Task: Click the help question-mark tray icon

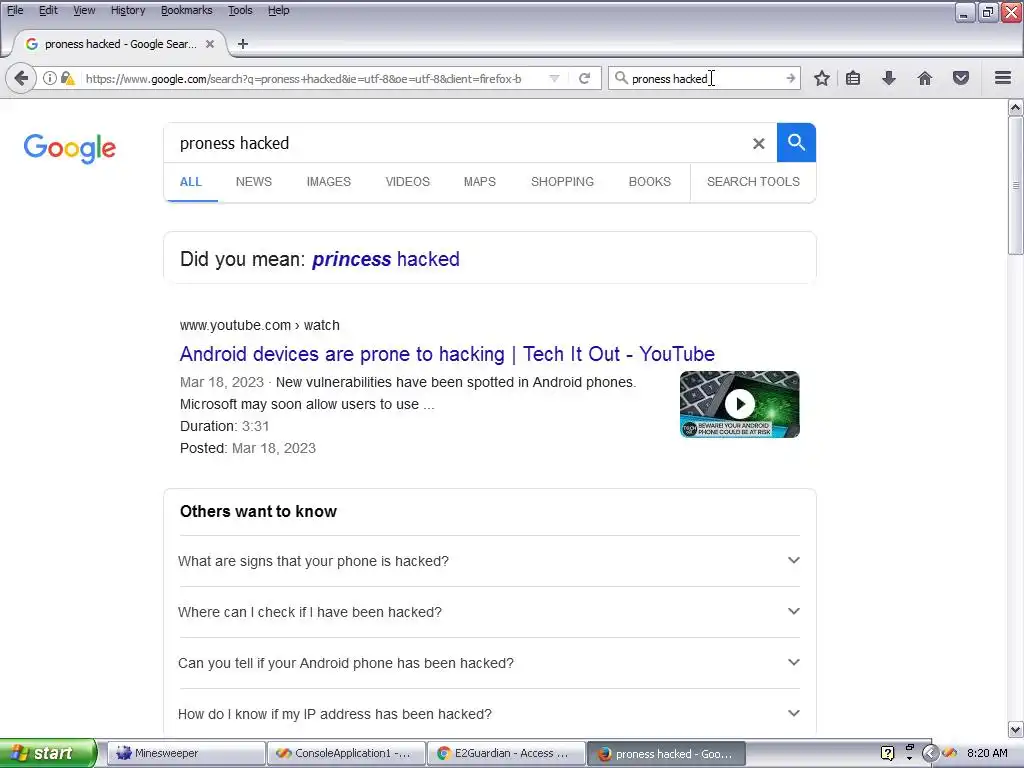Action: (887, 753)
